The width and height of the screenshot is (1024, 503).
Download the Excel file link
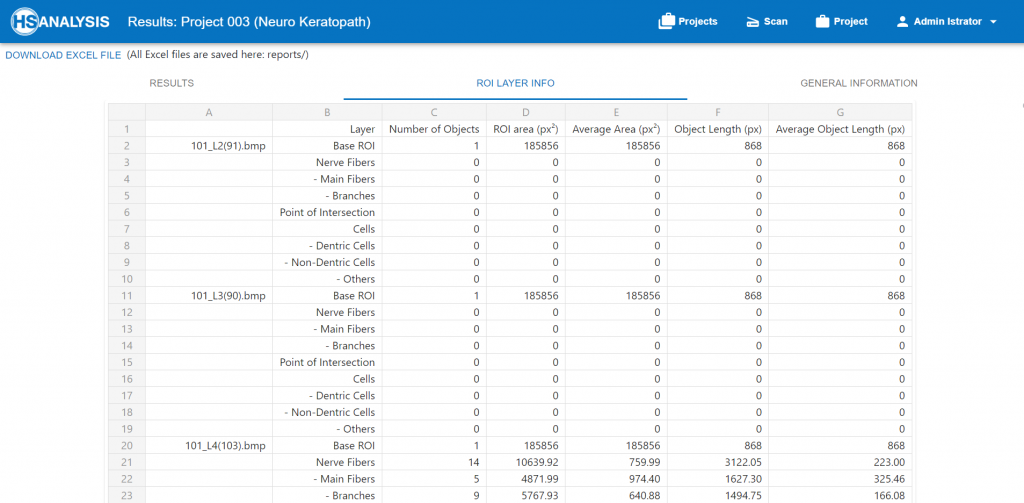tap(63, 55)
